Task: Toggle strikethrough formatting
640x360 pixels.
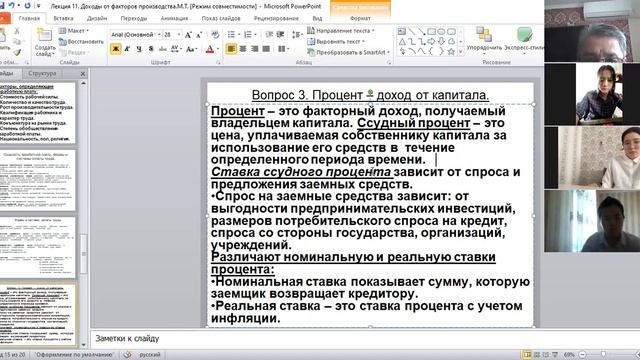Action: [162, 49]
